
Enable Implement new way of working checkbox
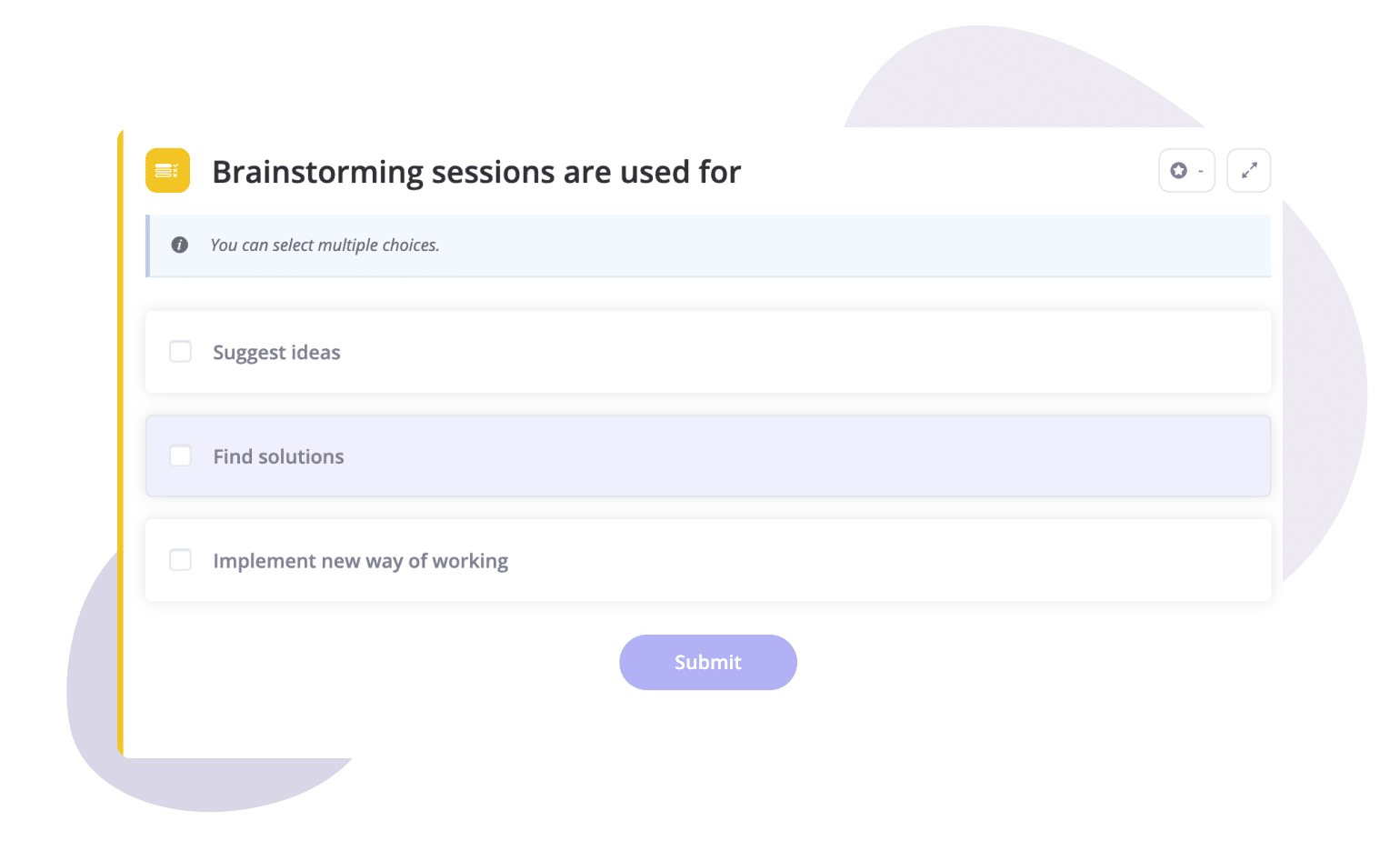181,560
